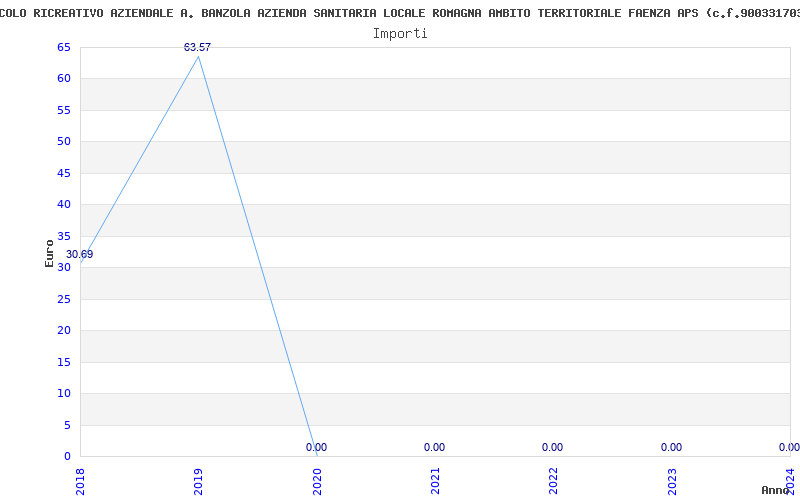Click the 2021 year tick label

(435, 481)
